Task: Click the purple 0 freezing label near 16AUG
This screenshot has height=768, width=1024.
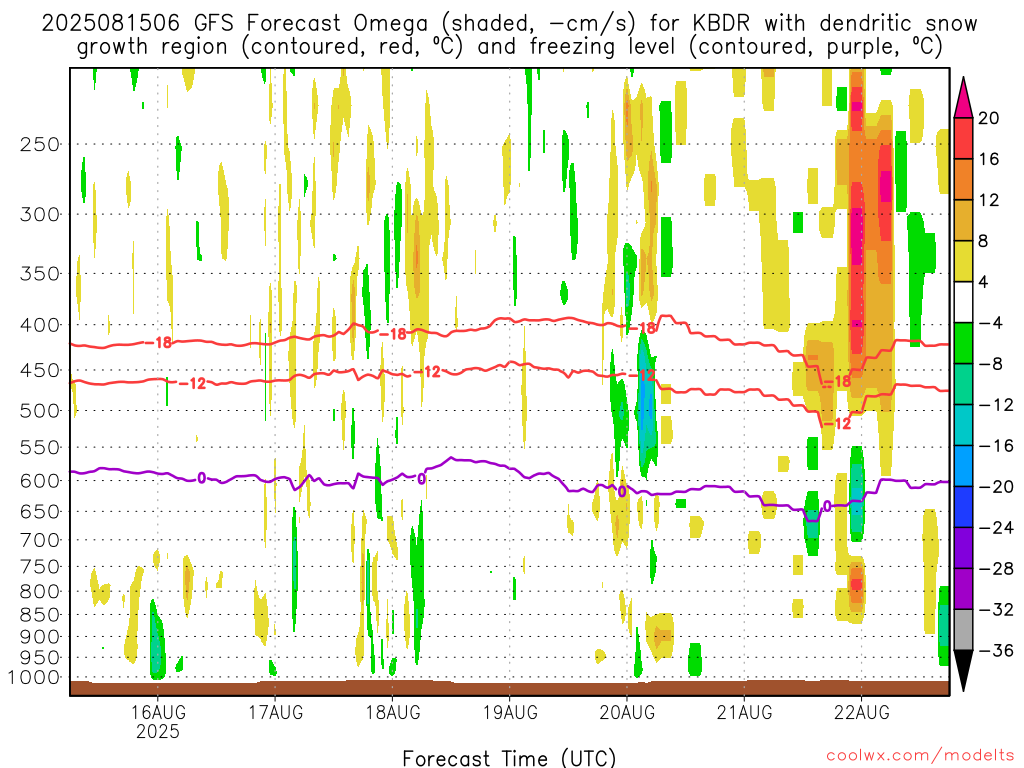Action: click(201, 479)
